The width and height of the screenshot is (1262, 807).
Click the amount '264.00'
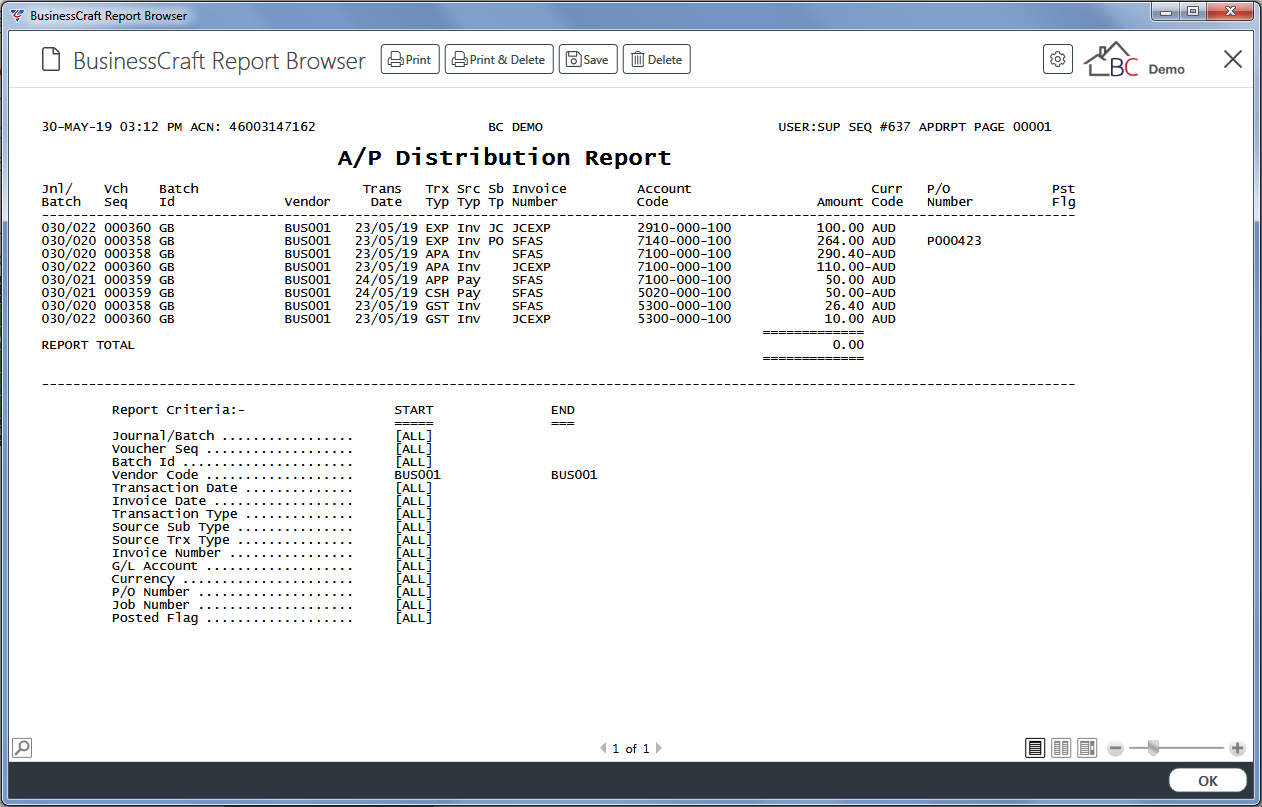pyautogui.click(x=840, y=241)
